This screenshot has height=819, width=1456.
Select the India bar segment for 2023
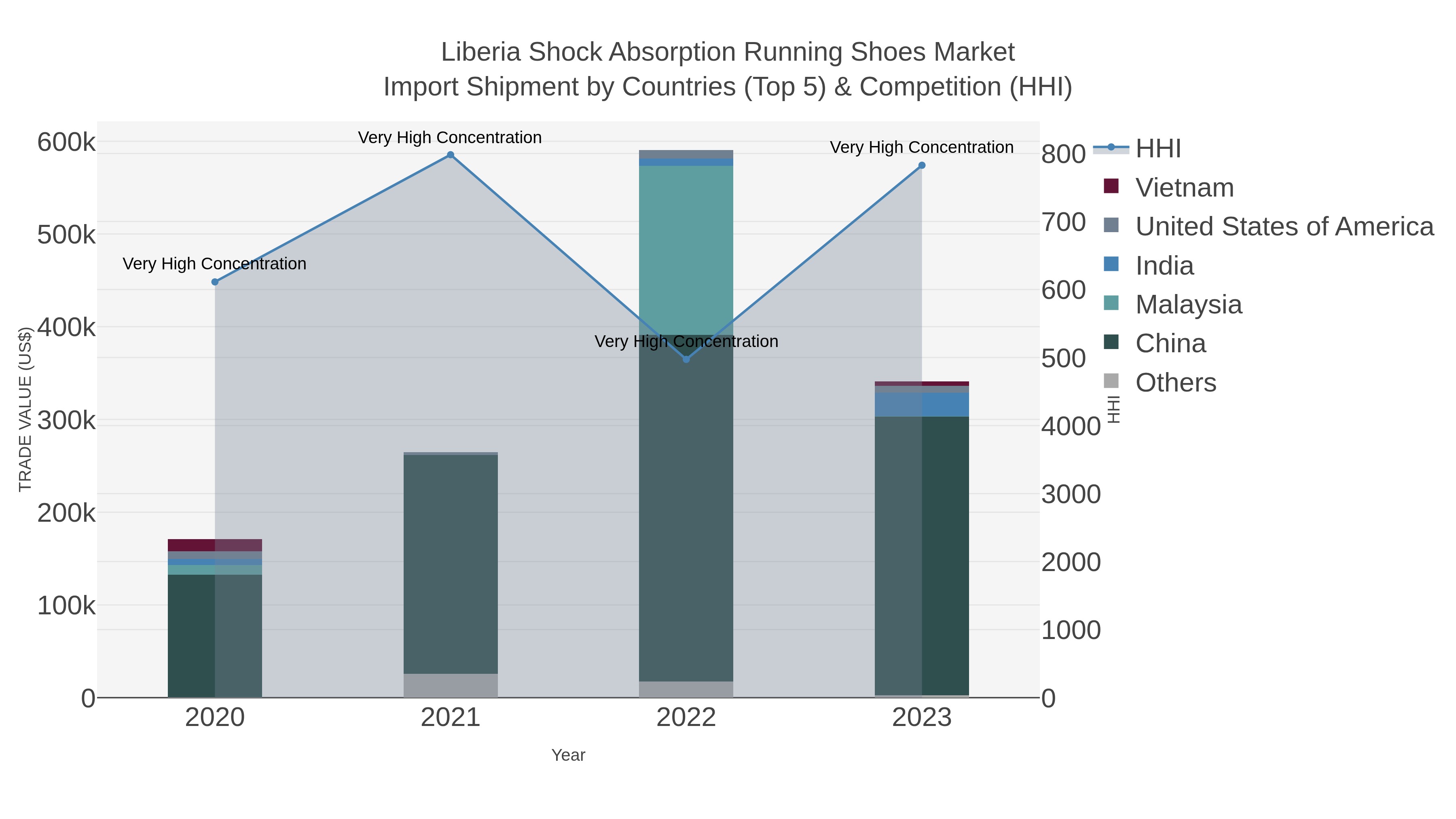point(922,405)
